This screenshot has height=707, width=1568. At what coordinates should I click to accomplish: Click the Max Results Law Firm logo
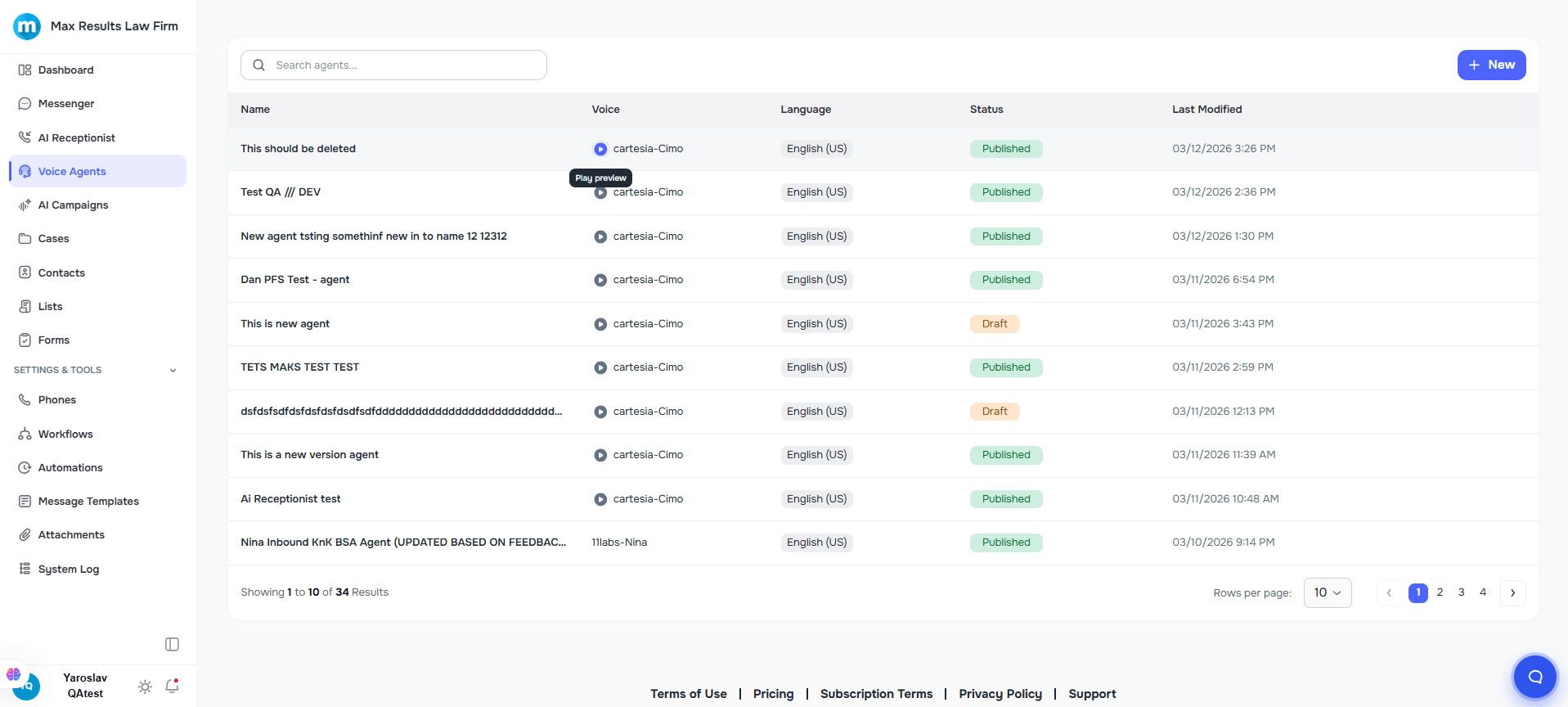(27, 26)
